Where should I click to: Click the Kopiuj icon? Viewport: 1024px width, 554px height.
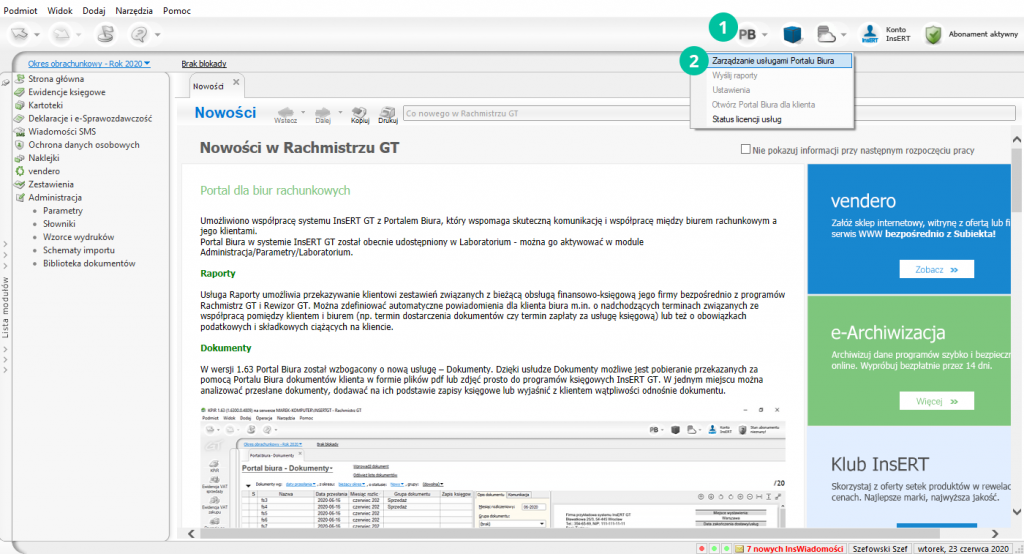pyautogui.click(x=359, y=112)
